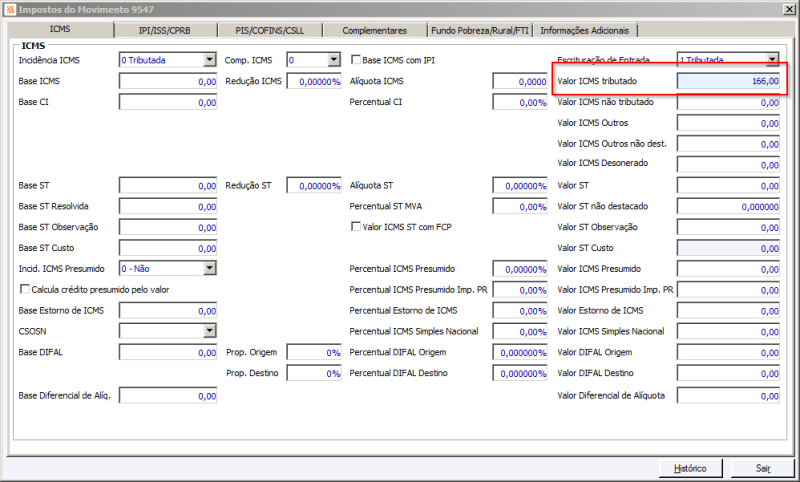The width and height of the screenshot is (800, 482).
Task: Edit Valor ST Observação field
Action: click(728, 227)
